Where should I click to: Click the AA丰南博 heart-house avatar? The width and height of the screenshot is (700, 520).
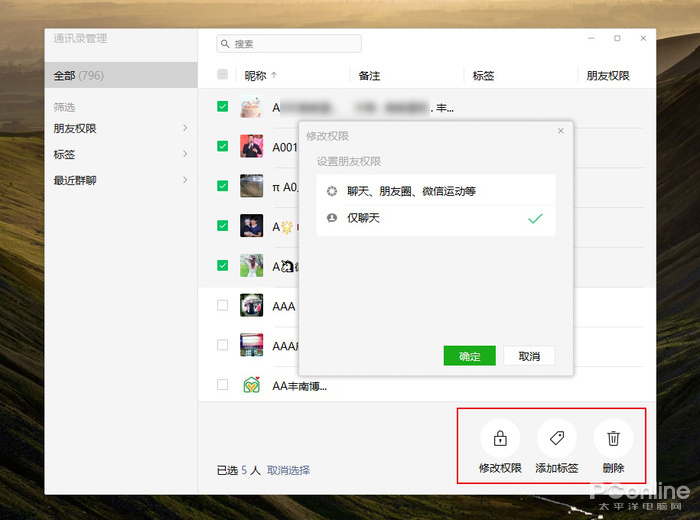coord(252,385)
